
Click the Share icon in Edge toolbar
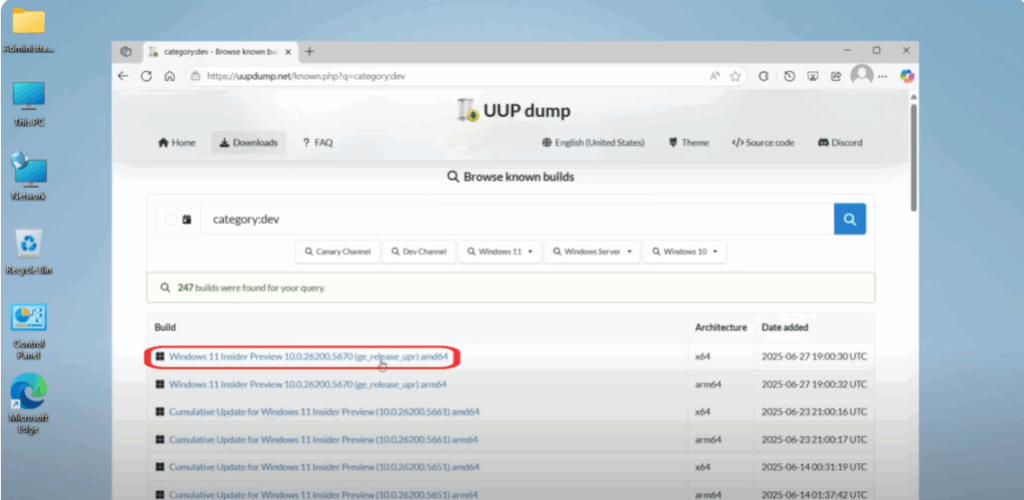836,76
